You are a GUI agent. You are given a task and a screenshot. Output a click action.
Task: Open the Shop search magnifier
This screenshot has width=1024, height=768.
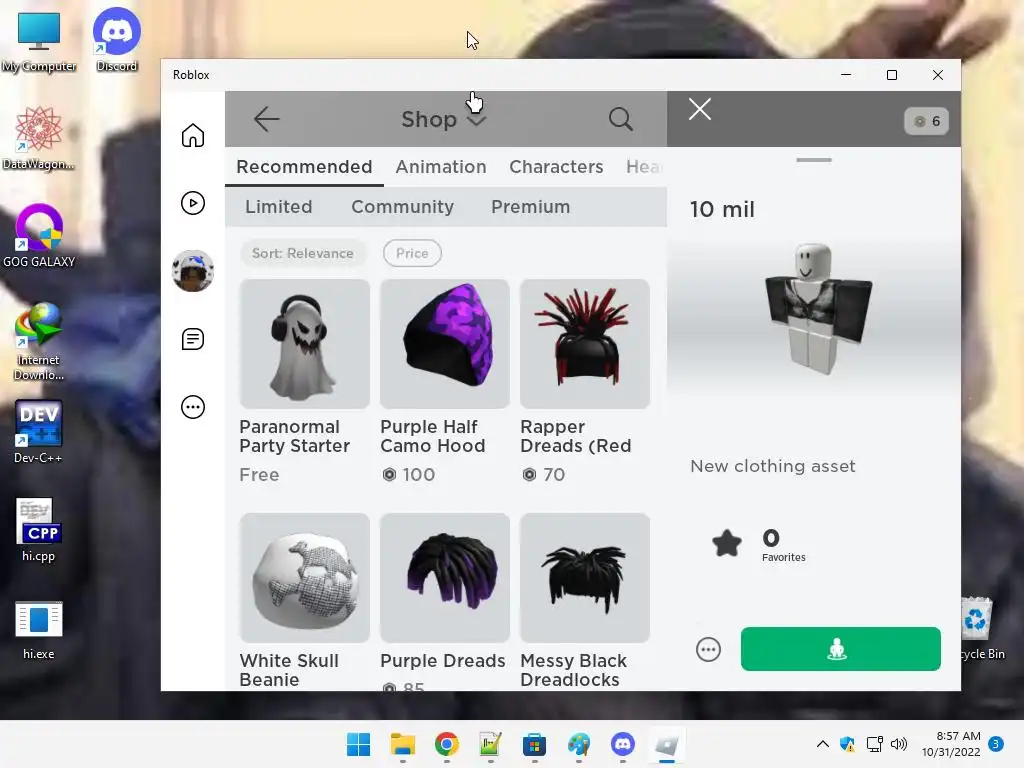tap(620, 119)
